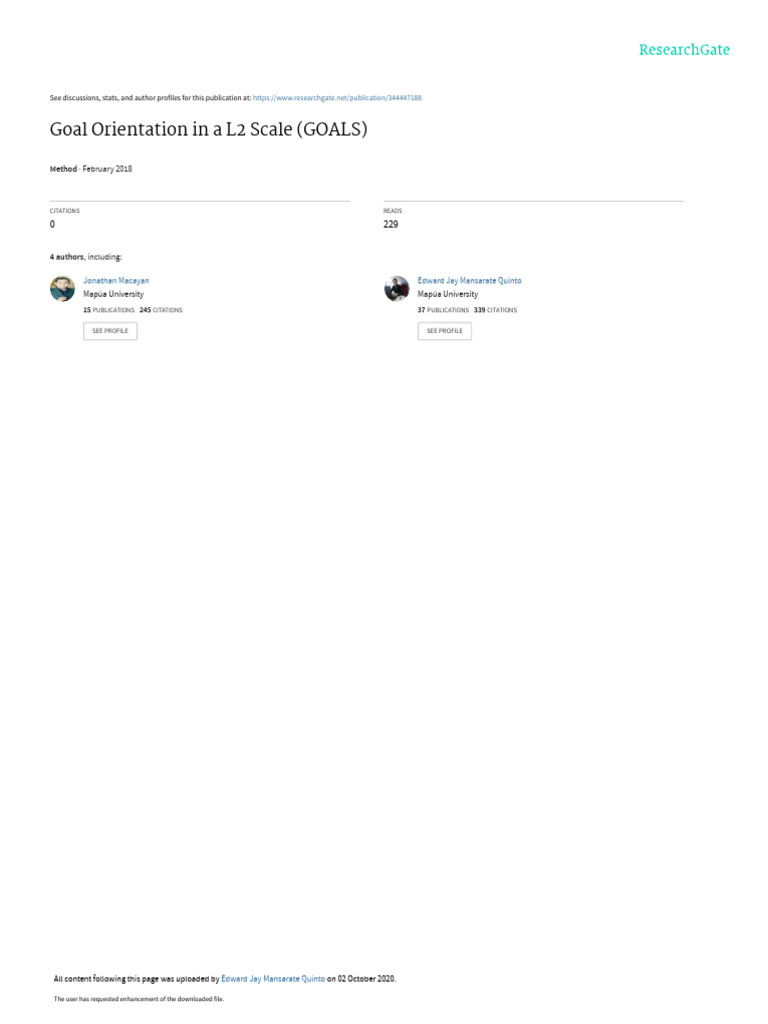Click the 4 authors, including text
The image size is (768, 1024).
86,257
